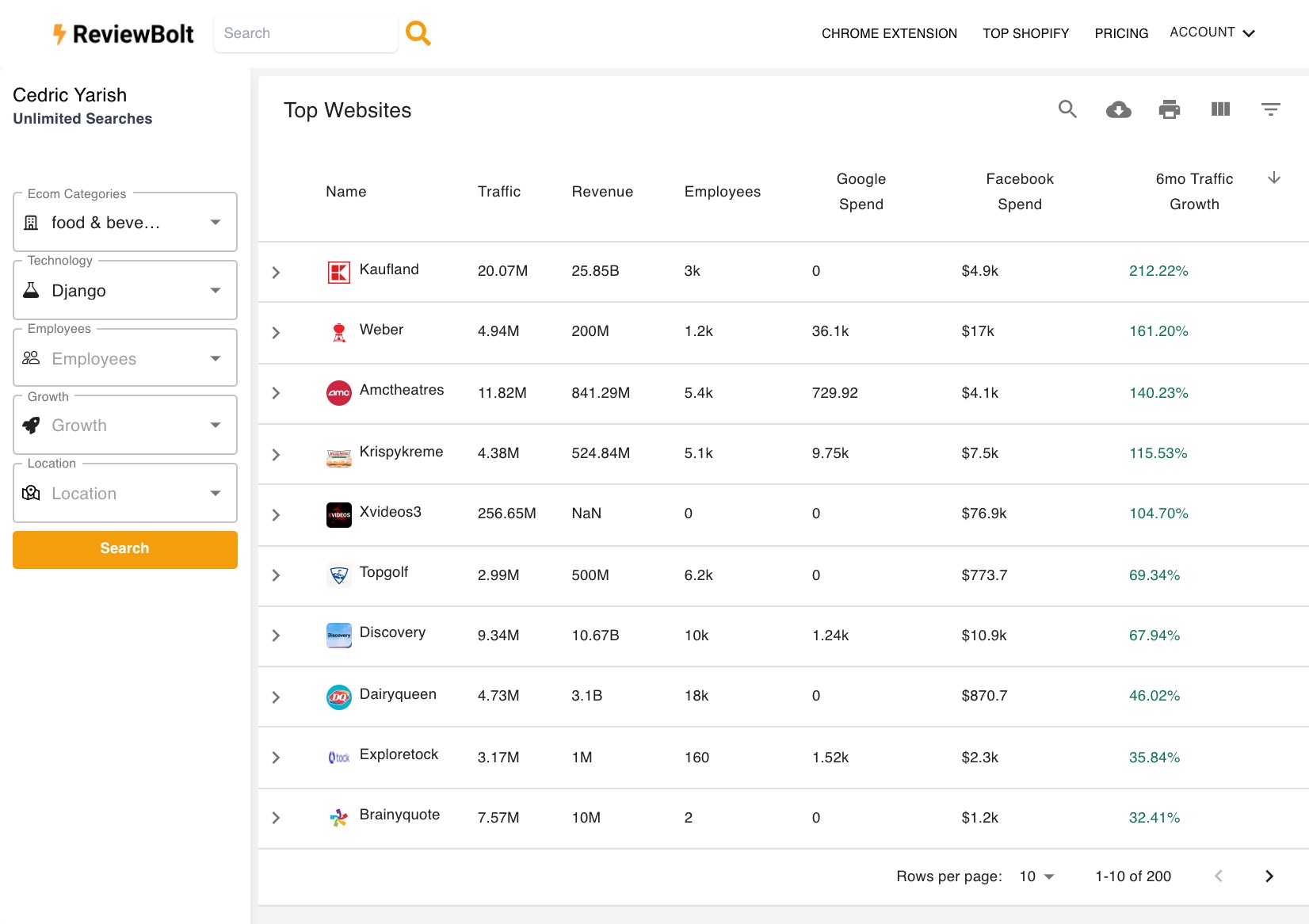The image size is (1309, 924).
Task: Click the Topgolf shield logo
Action: point(339,575)
